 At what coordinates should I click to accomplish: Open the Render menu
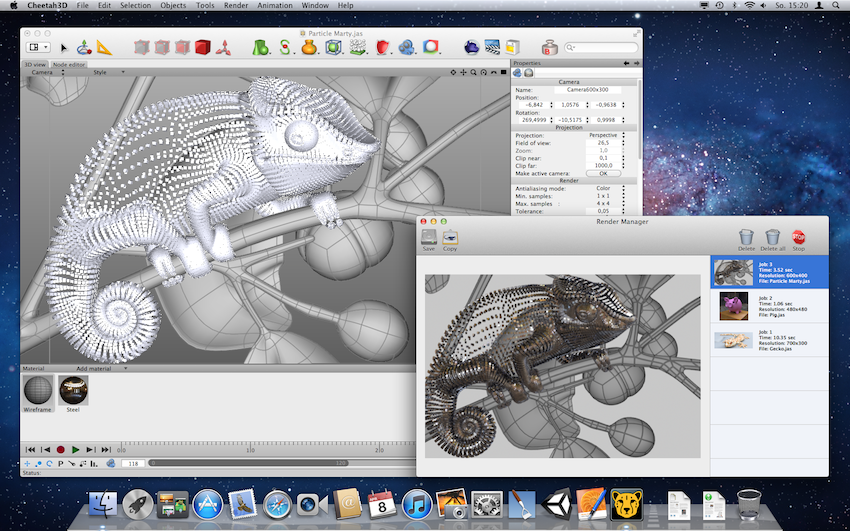click(x=236, y=6)
